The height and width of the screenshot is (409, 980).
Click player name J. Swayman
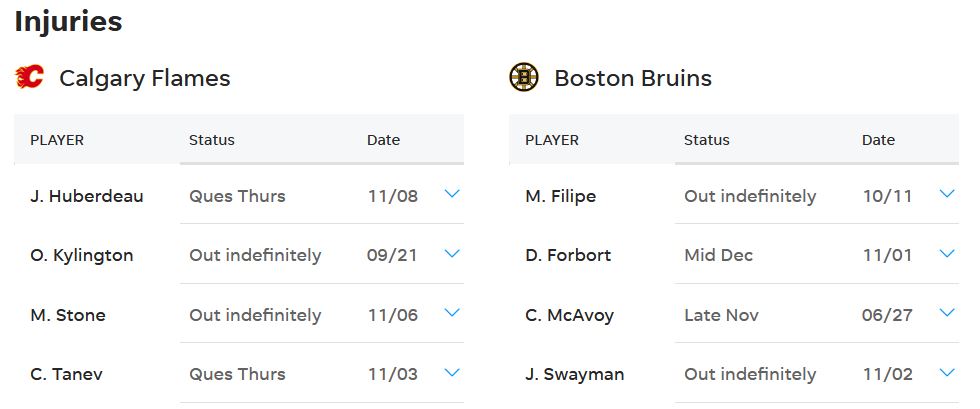point(574,375)
